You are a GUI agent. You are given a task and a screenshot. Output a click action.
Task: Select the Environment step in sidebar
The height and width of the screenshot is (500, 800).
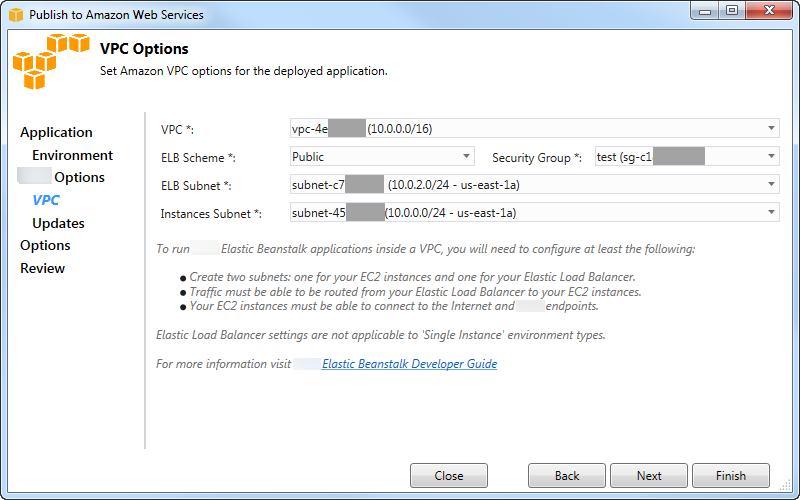click(x=72, y=155)
